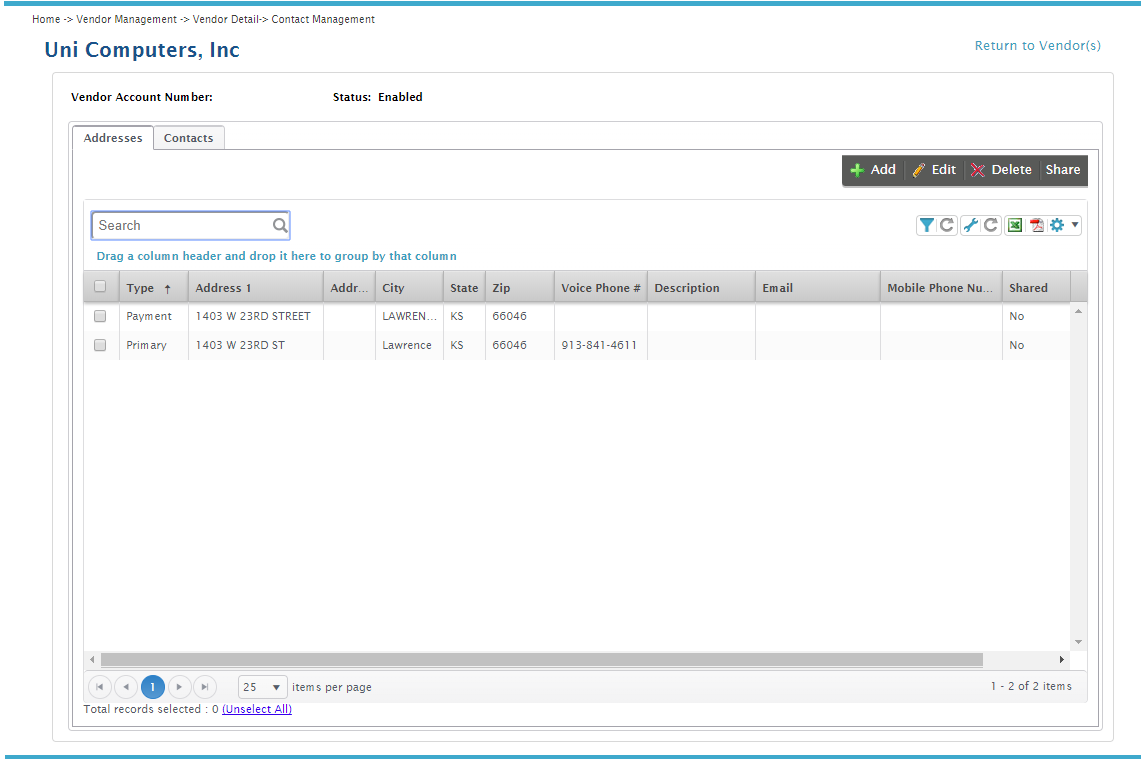Click the Edit button with the pencil icon
Screen dimensions: 1141x759
[934, 170]
